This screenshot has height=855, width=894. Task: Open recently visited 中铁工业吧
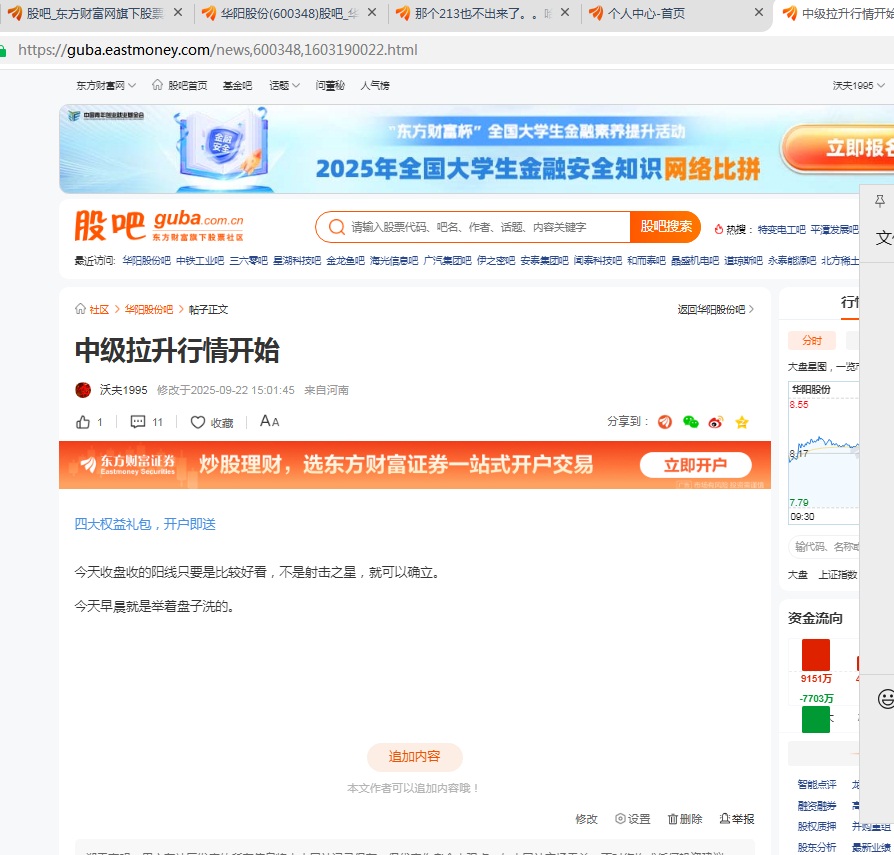[200, 260]
